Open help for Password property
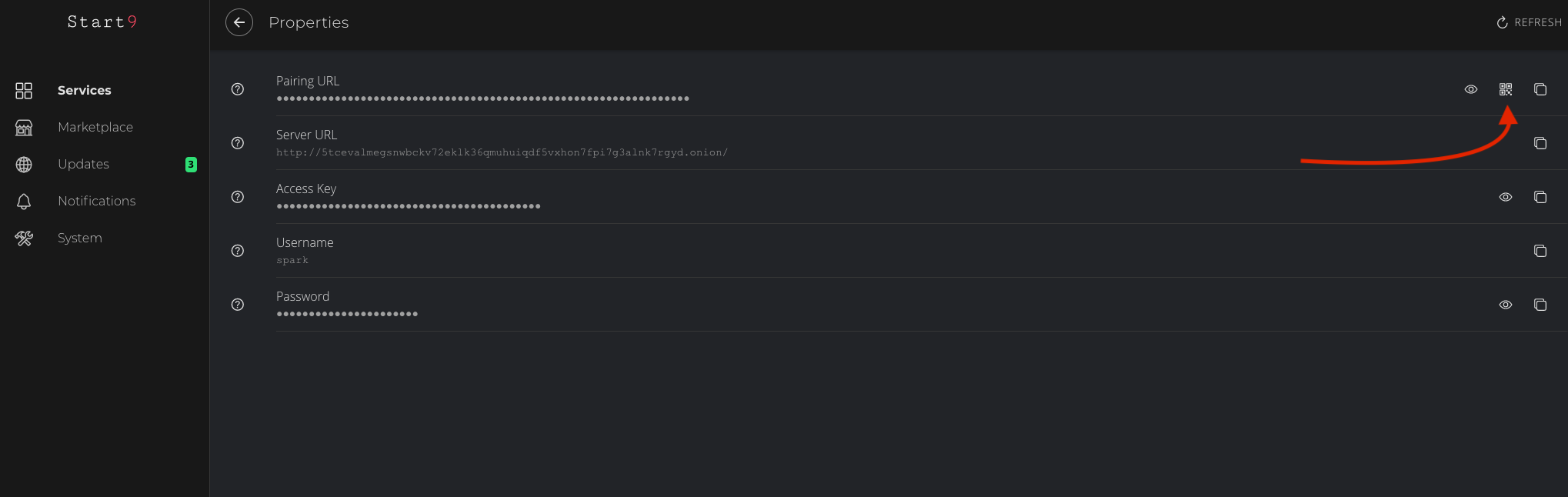The height and width of the screenshot is (497, 1568). [238, 305]
